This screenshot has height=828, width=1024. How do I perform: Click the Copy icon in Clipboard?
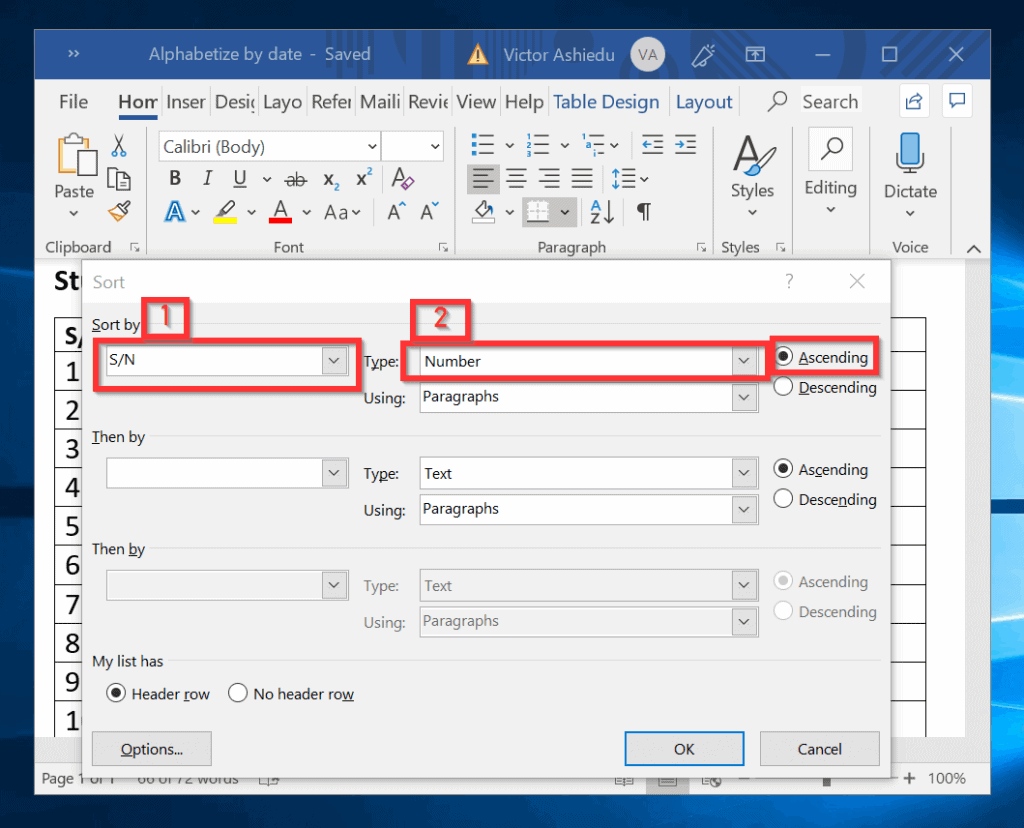119,179
